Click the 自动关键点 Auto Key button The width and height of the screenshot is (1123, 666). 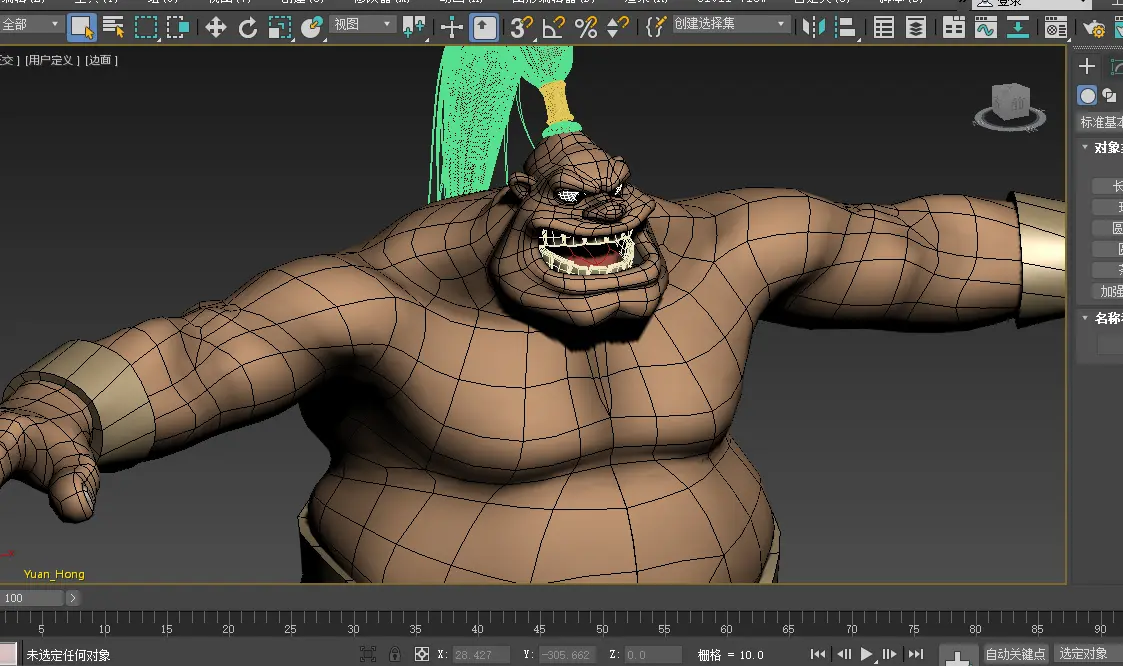click(1015, 654)
